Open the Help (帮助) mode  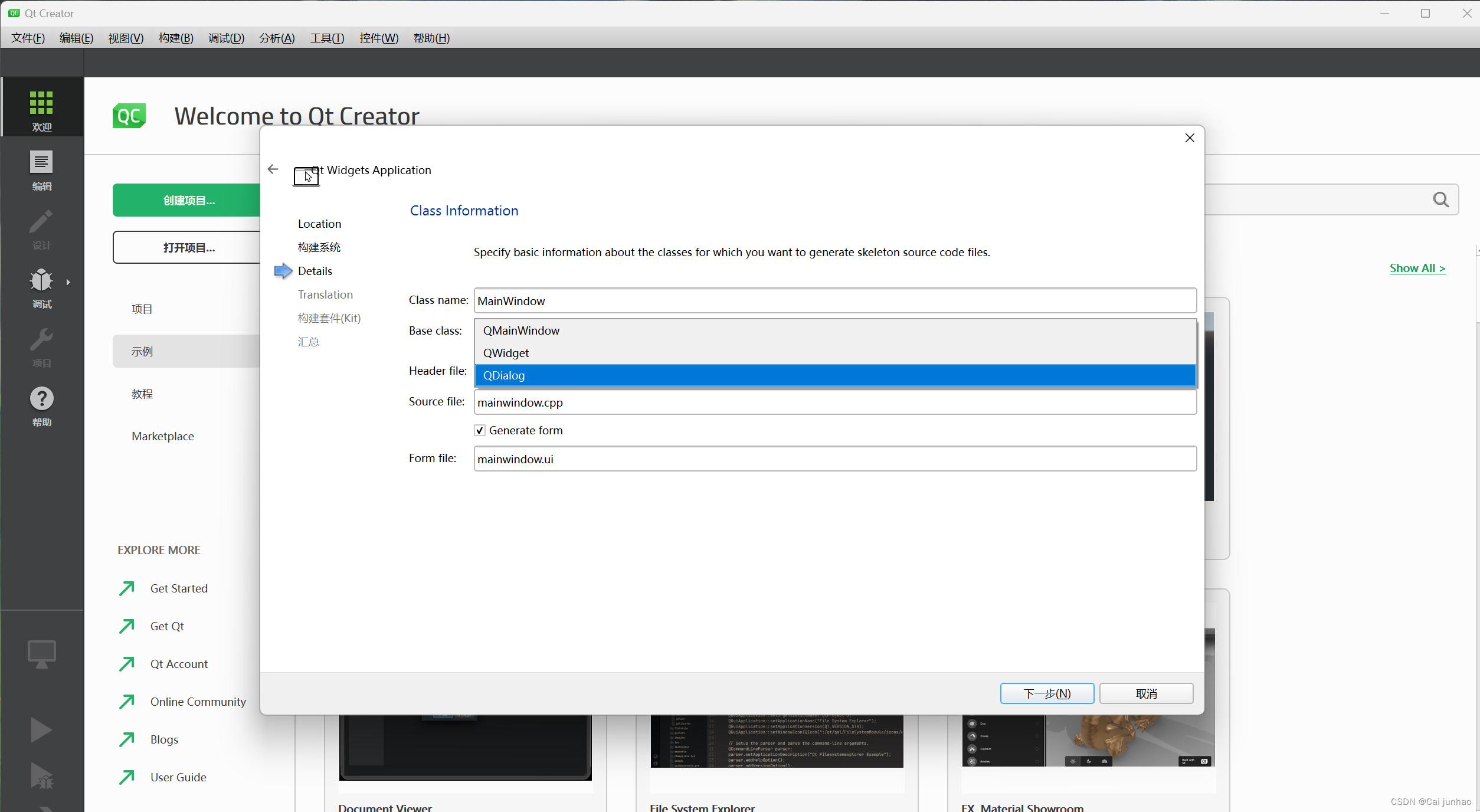41,406
